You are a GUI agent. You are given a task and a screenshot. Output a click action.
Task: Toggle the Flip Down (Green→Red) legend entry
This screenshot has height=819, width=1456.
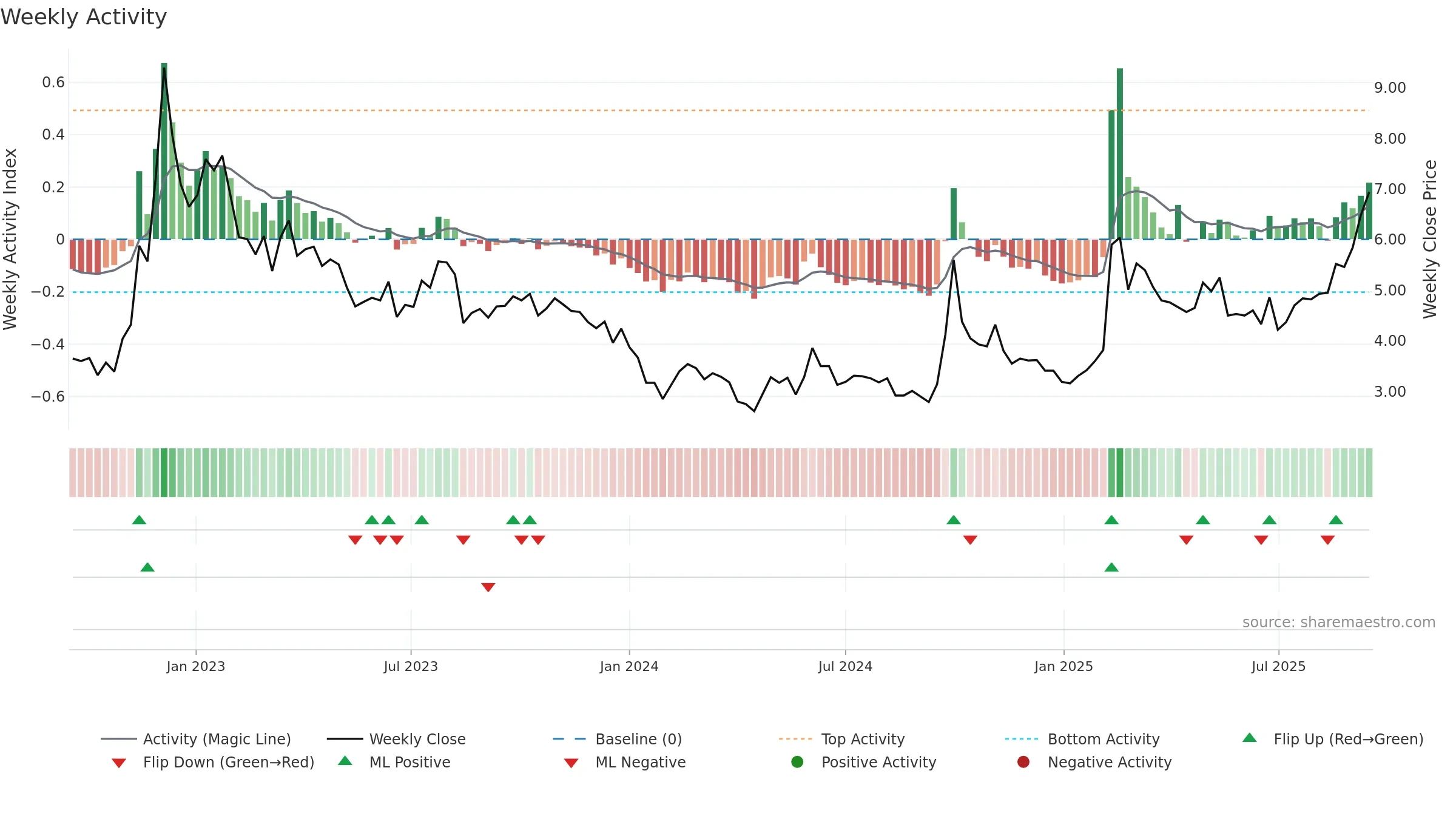click(212, 762)
